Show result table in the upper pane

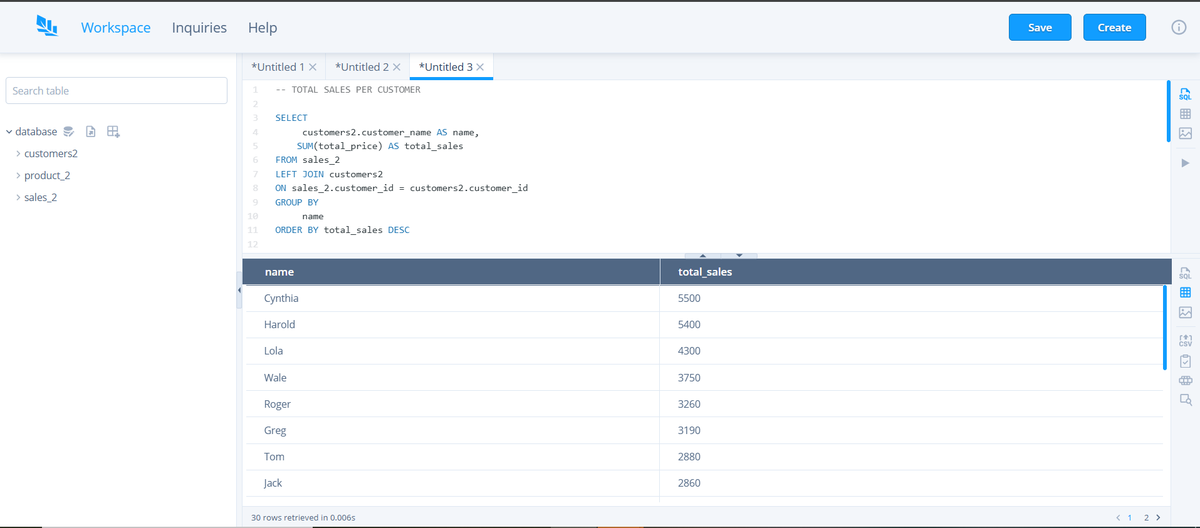coord(1185,113)
